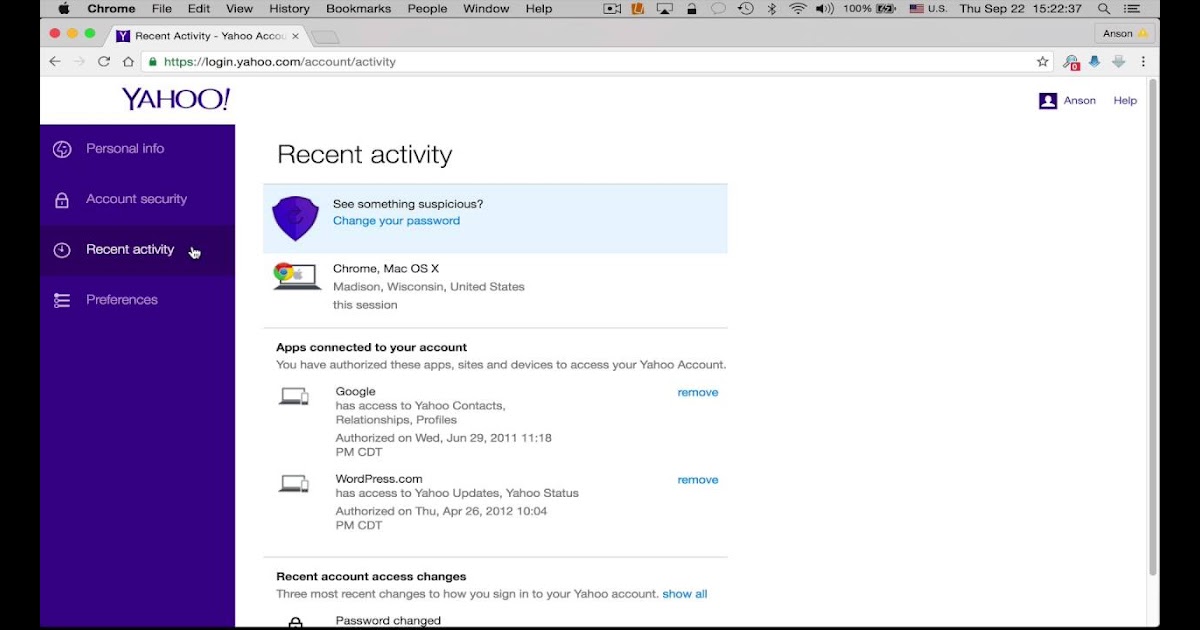Remove Google app access
Screen dimensions: 1200x630
pyautogui.click(x=698, y=393)
